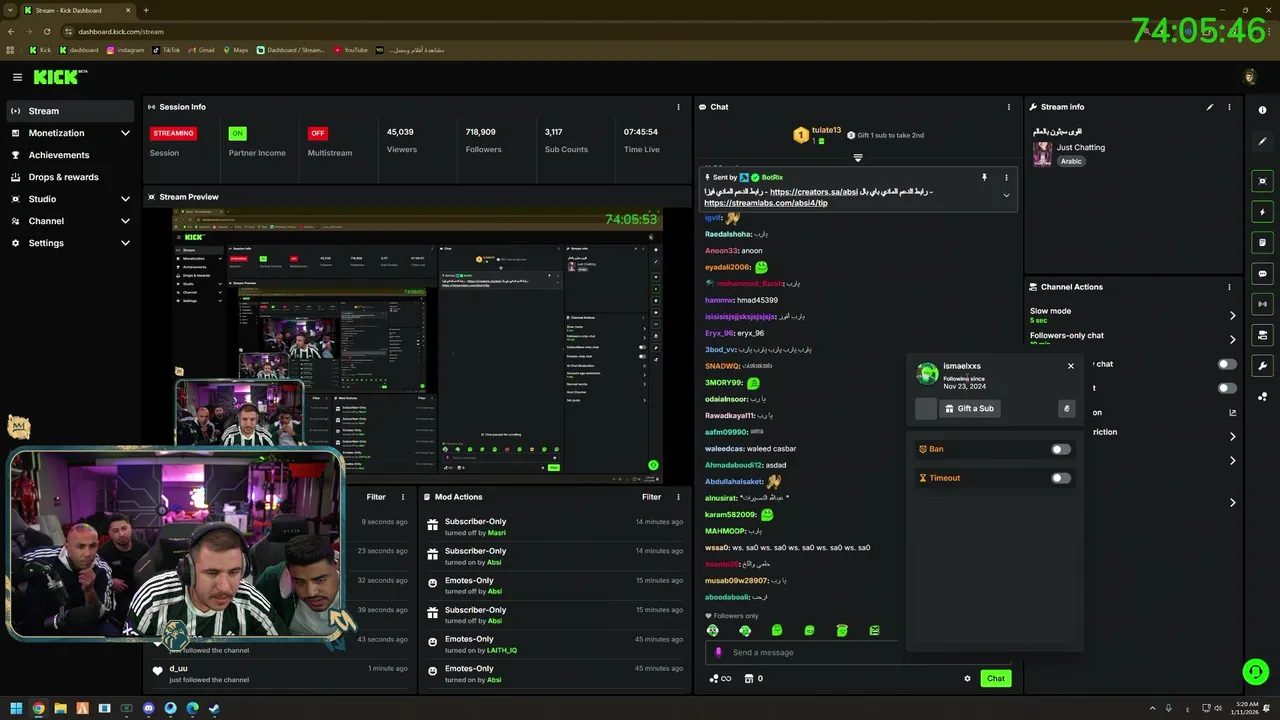Toggle the upper Channel Actions chat switch

coord(1227,364)
